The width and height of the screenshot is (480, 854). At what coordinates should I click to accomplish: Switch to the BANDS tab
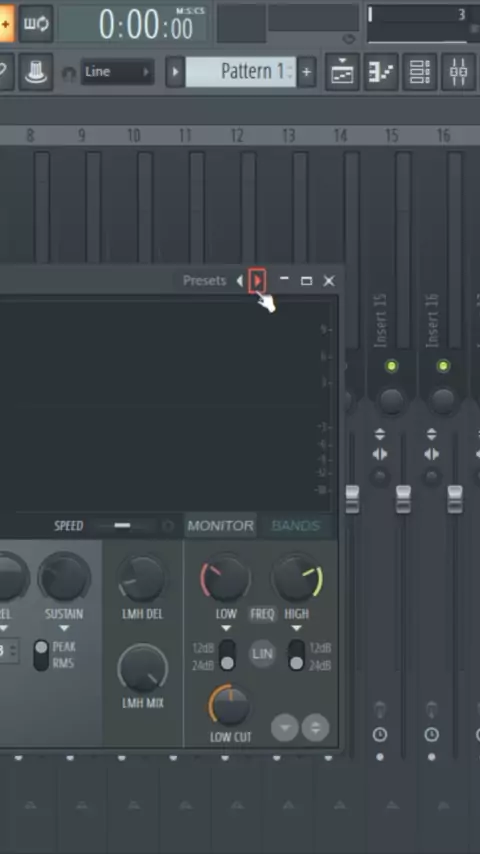296,526
